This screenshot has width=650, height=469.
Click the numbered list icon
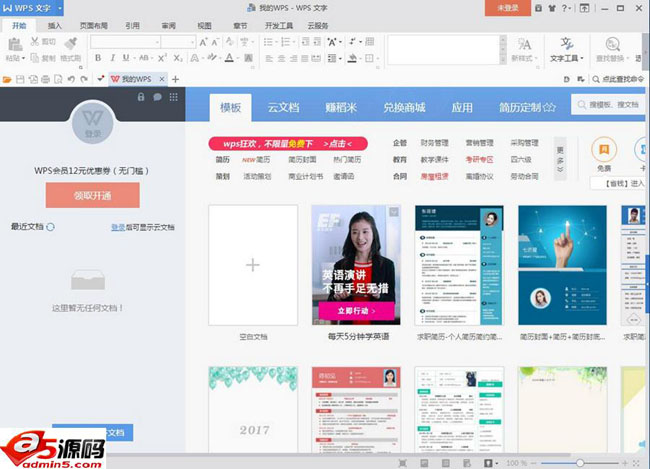(x=285, y=42)
